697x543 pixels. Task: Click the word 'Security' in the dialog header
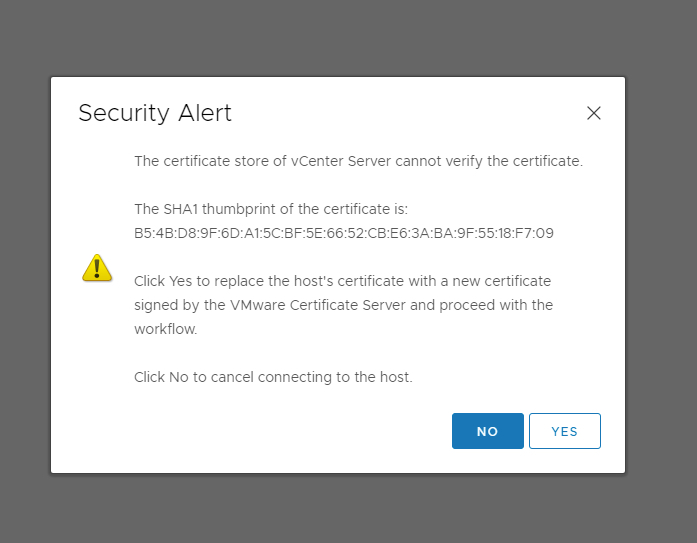tap(124, 113)
